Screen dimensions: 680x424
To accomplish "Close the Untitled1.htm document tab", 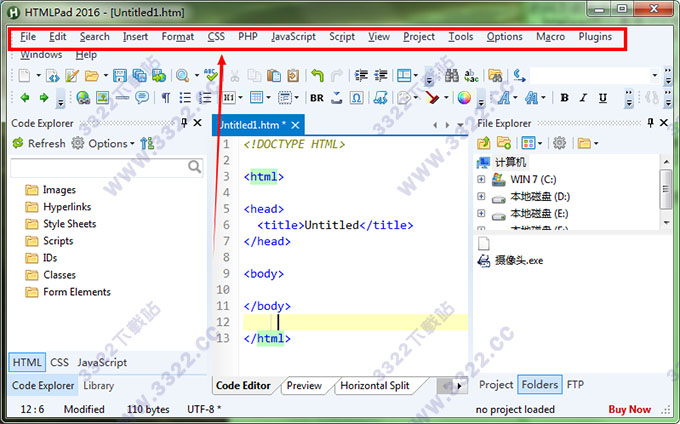I will click(x=295, y=125).
